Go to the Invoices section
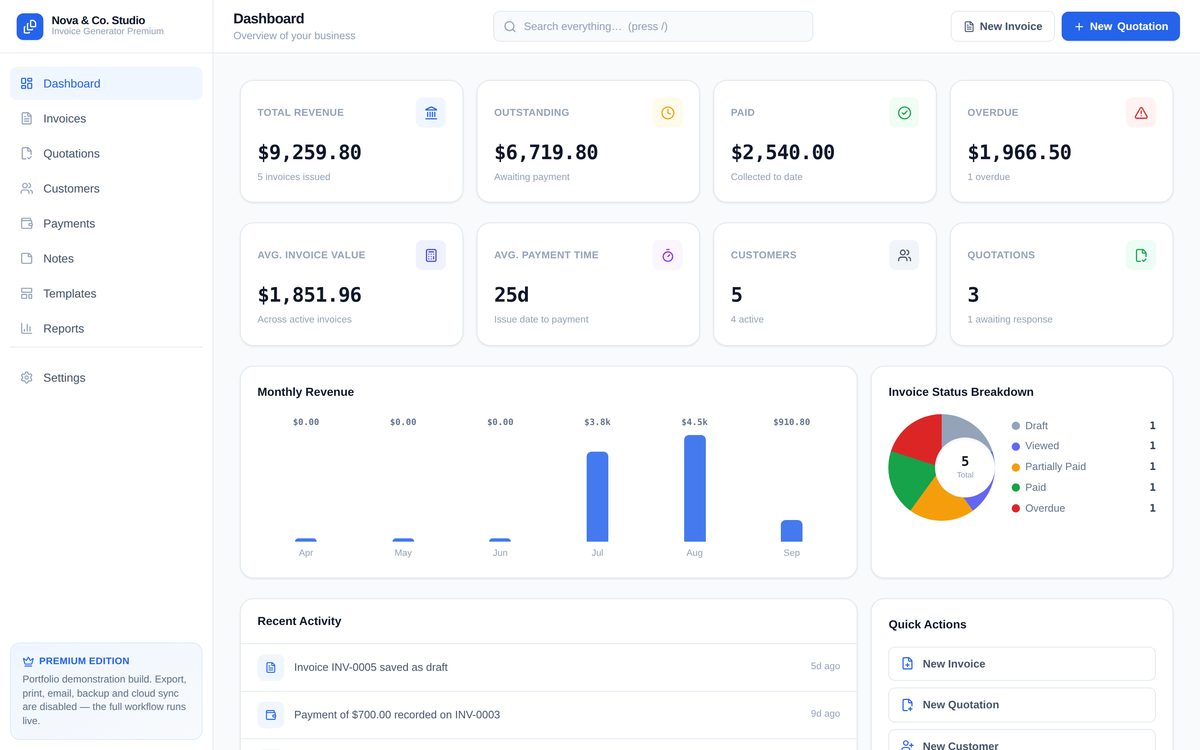 (106, 119)
